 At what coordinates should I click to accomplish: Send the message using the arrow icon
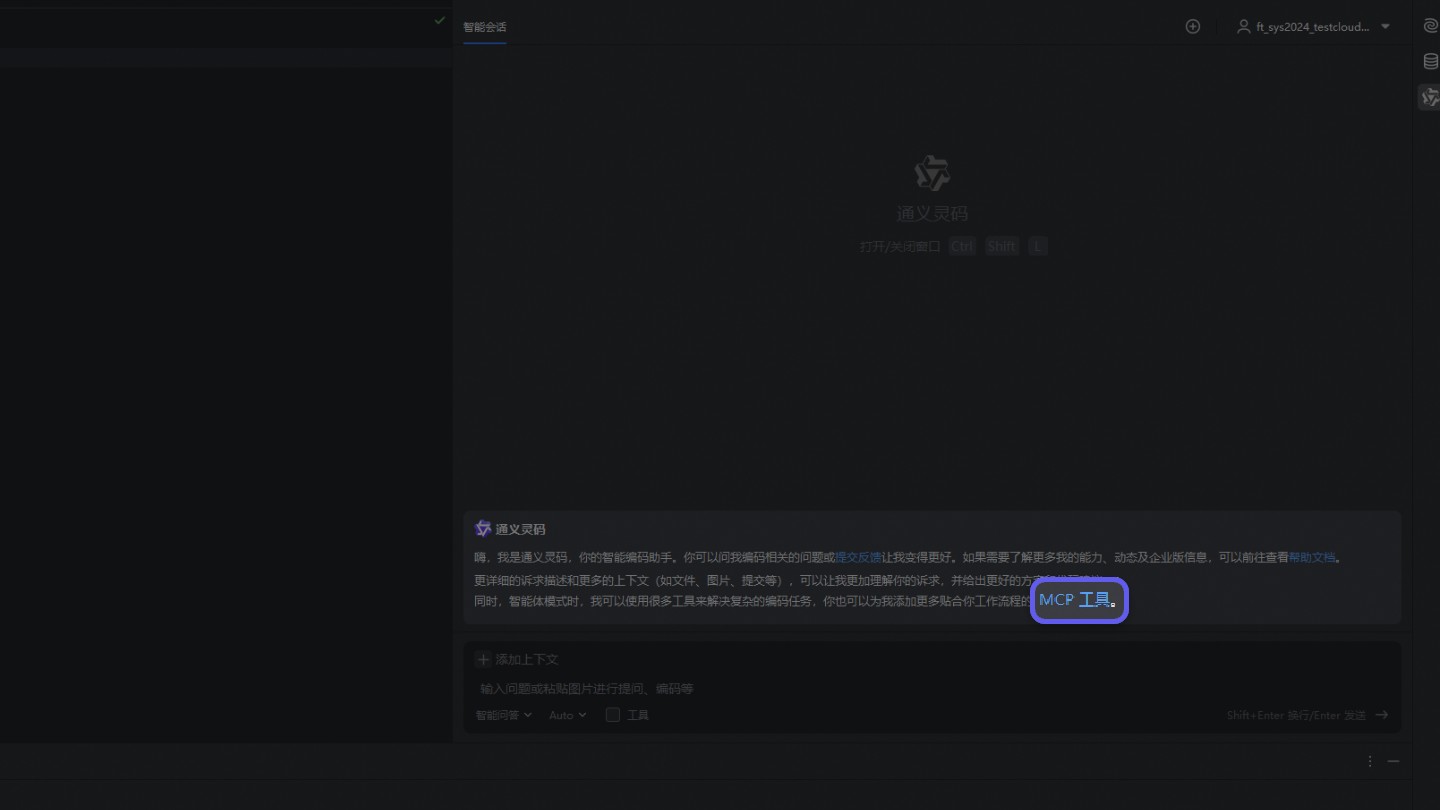click(x=1381, y=715)
